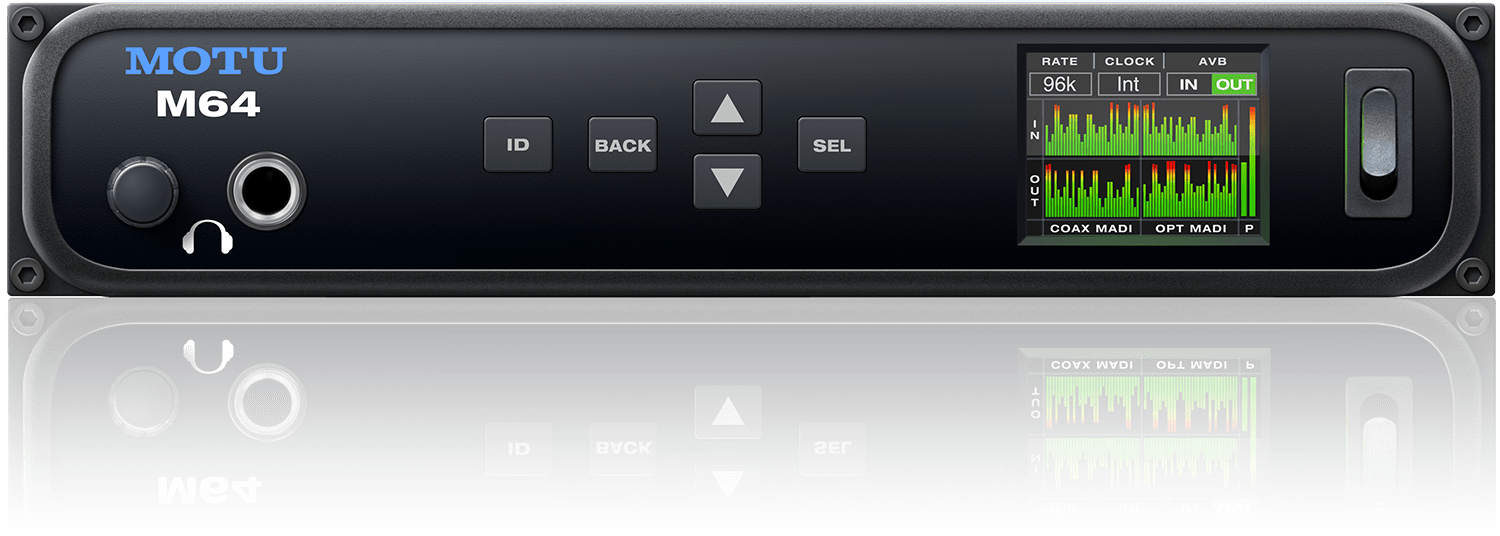The height and width of the screenshot is (536, 1500).
Task: Click the P level meter bar
Action: 1249,162
